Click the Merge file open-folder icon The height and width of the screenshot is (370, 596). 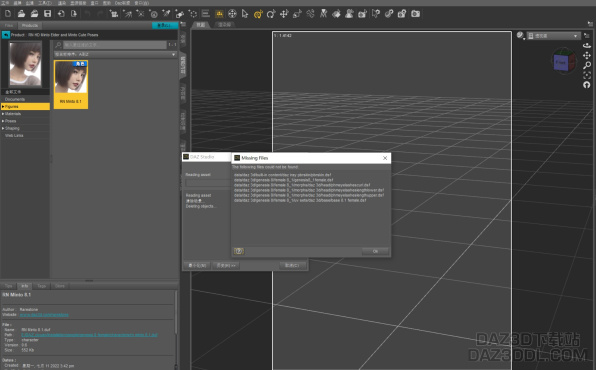tap(34, 14)
